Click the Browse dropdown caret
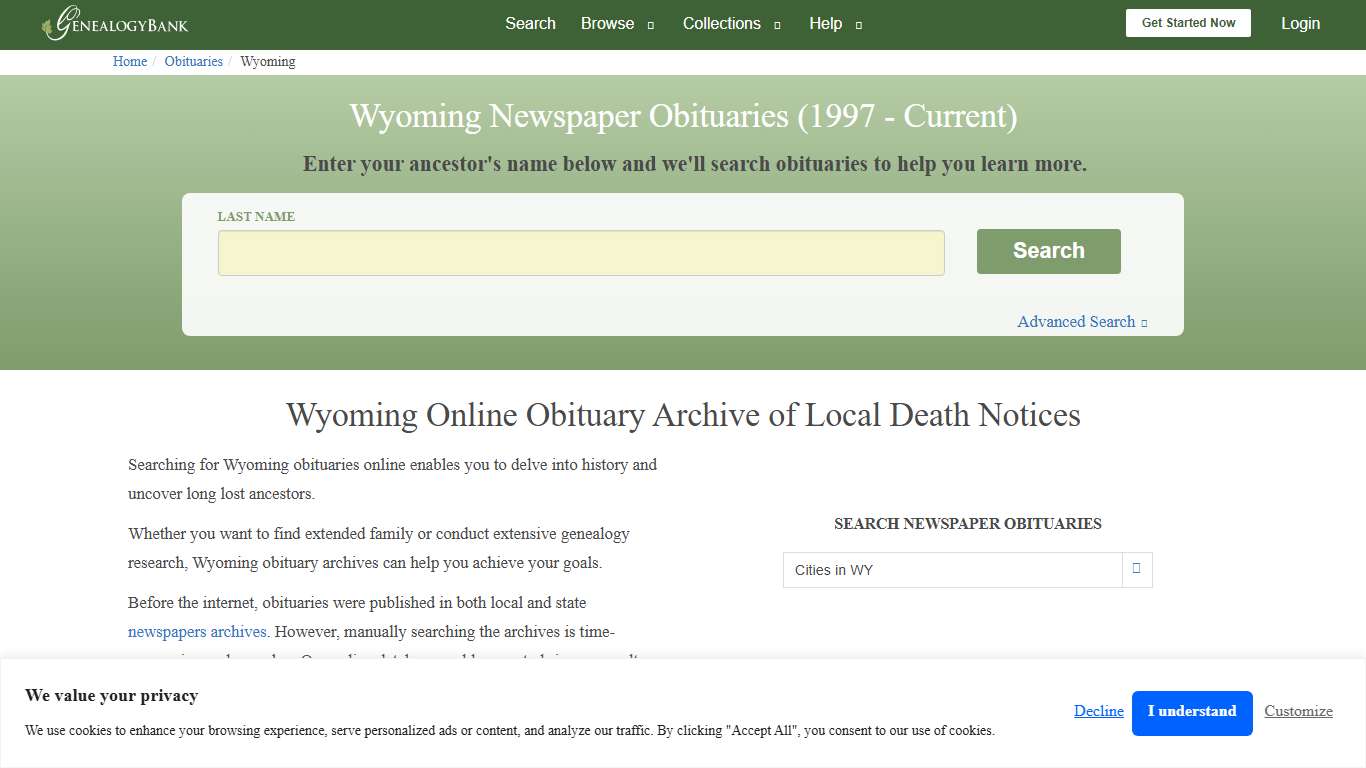Image resolution: width=1366 pixels, height=768 pixels. [649, 24]
